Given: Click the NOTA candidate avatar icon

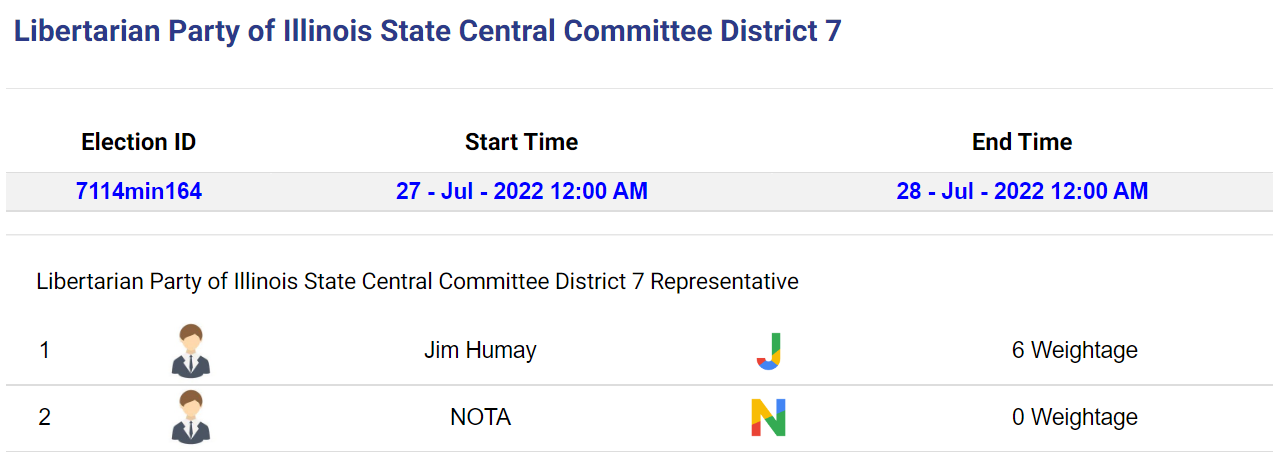Looking at the screenshot, I should point(190,417).
